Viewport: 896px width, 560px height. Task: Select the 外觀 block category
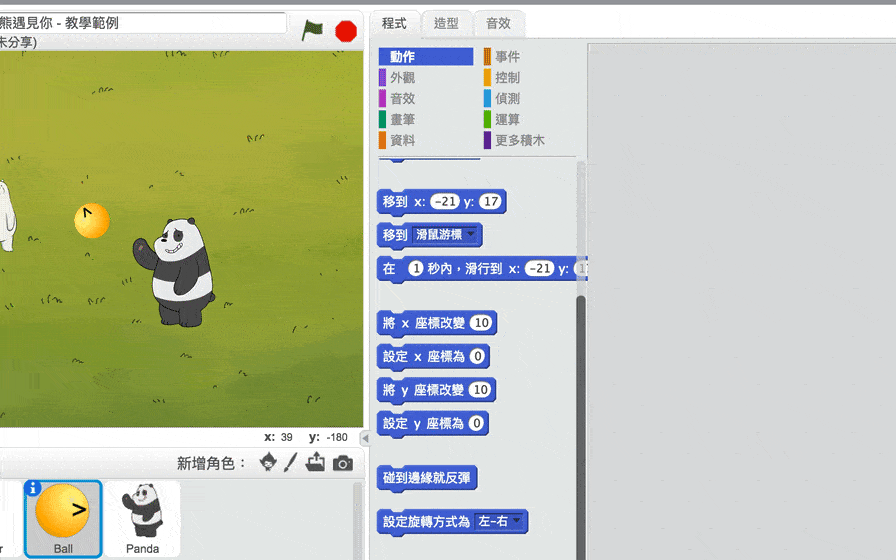(402, 78)
